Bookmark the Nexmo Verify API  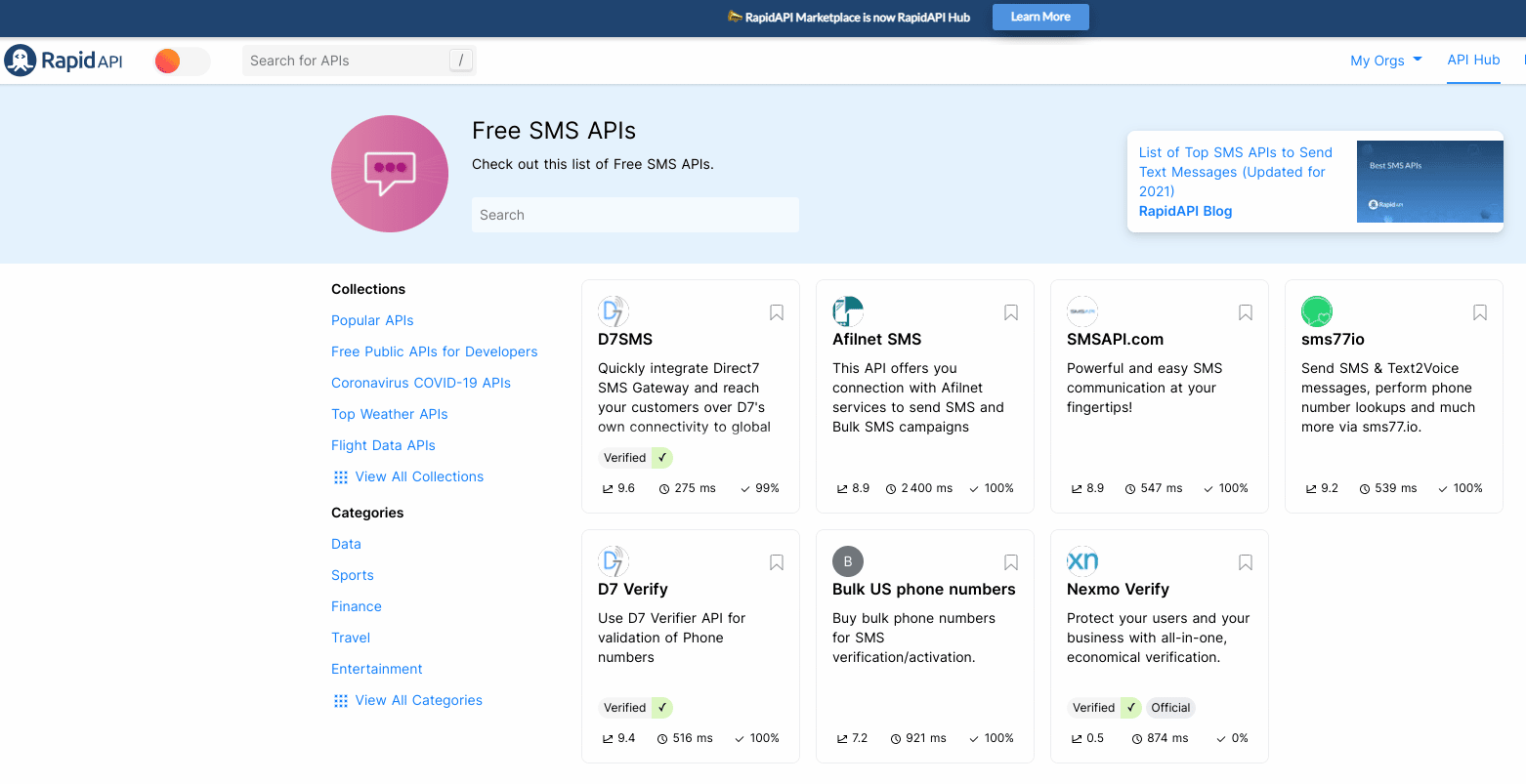pos(1246,562)
